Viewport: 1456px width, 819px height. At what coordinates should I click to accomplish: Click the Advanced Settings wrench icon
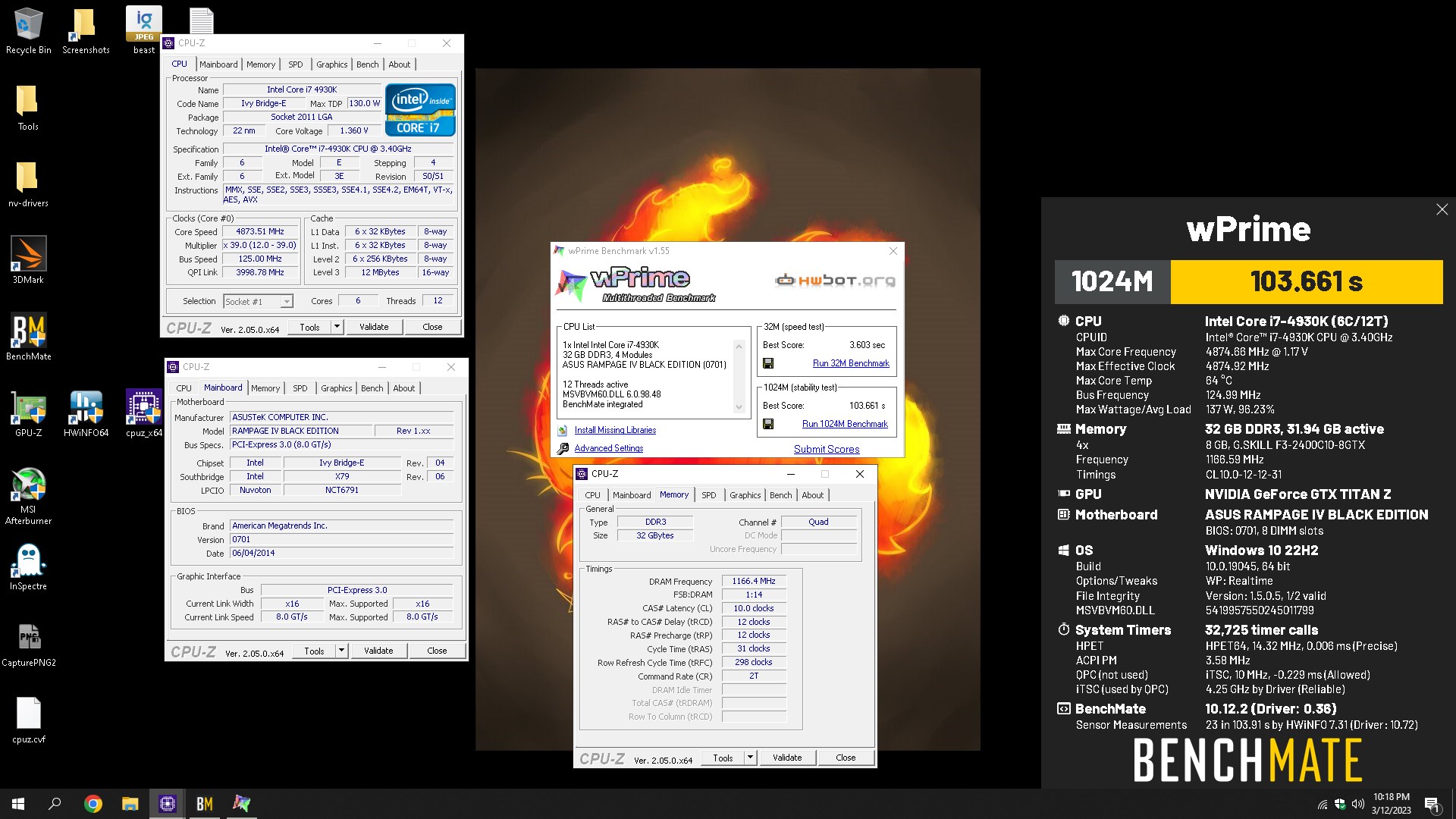coord(563,448)
